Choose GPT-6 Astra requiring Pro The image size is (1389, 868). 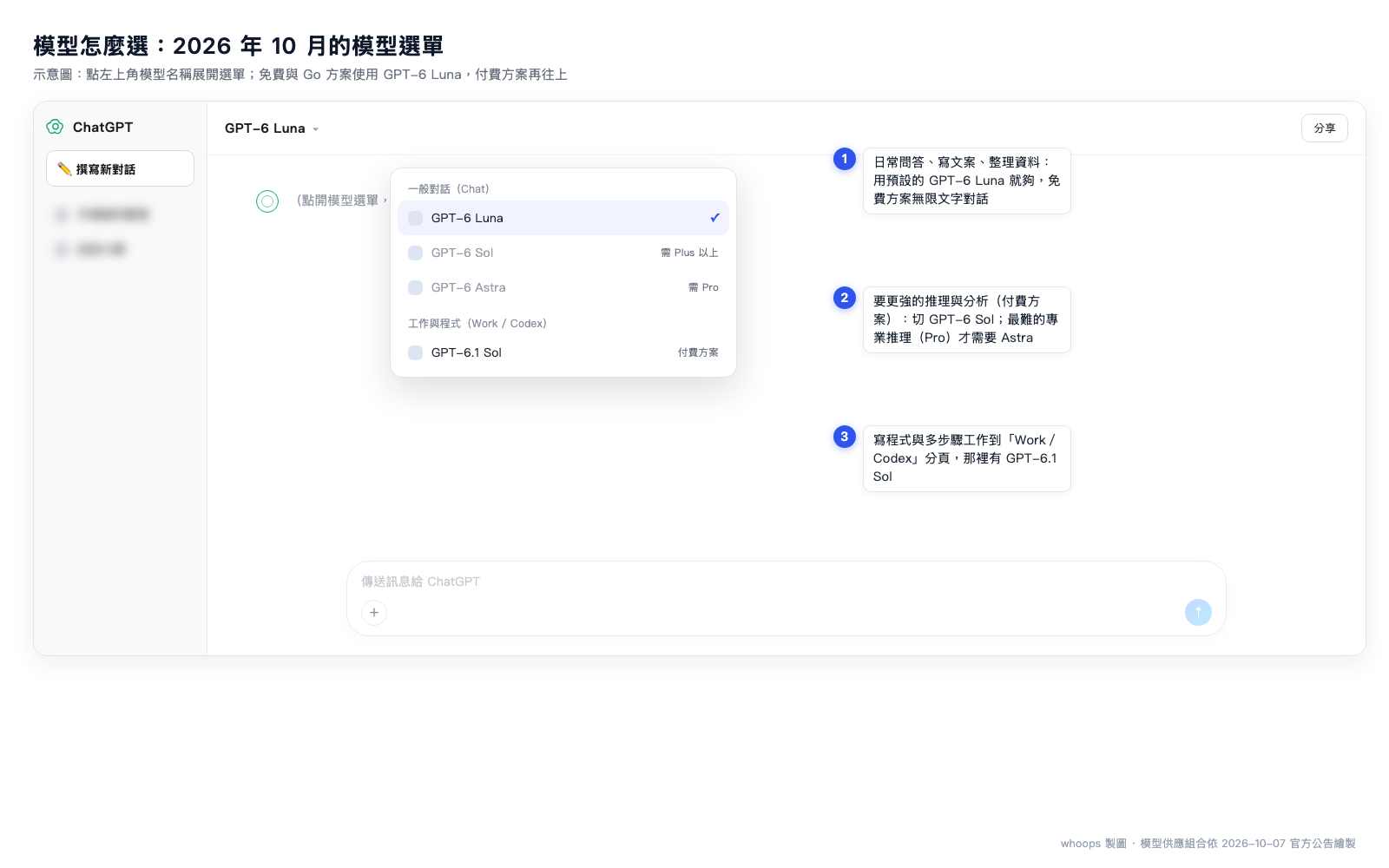tap(563, 287)
